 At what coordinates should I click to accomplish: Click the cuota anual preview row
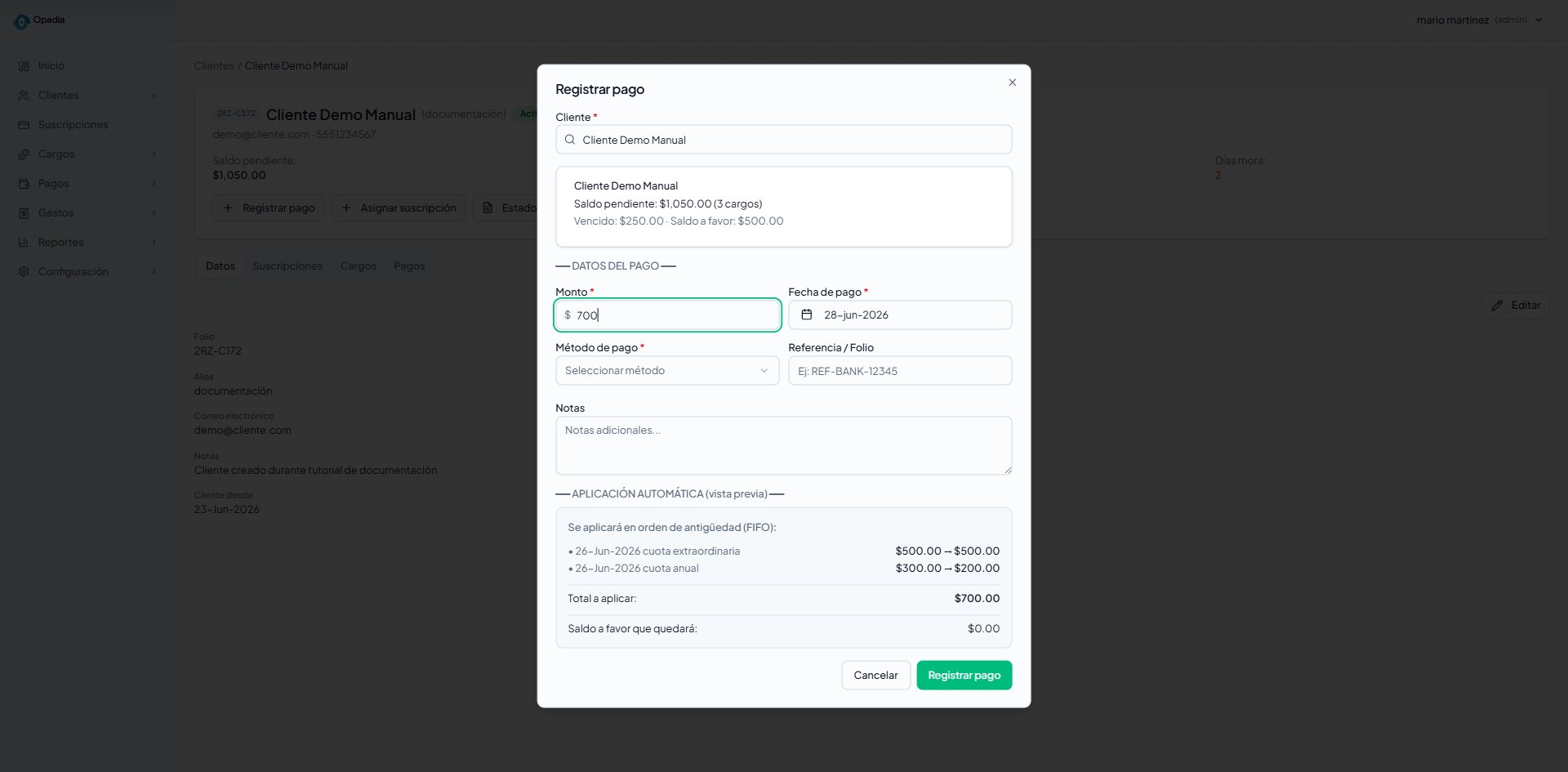click(784, 569)
